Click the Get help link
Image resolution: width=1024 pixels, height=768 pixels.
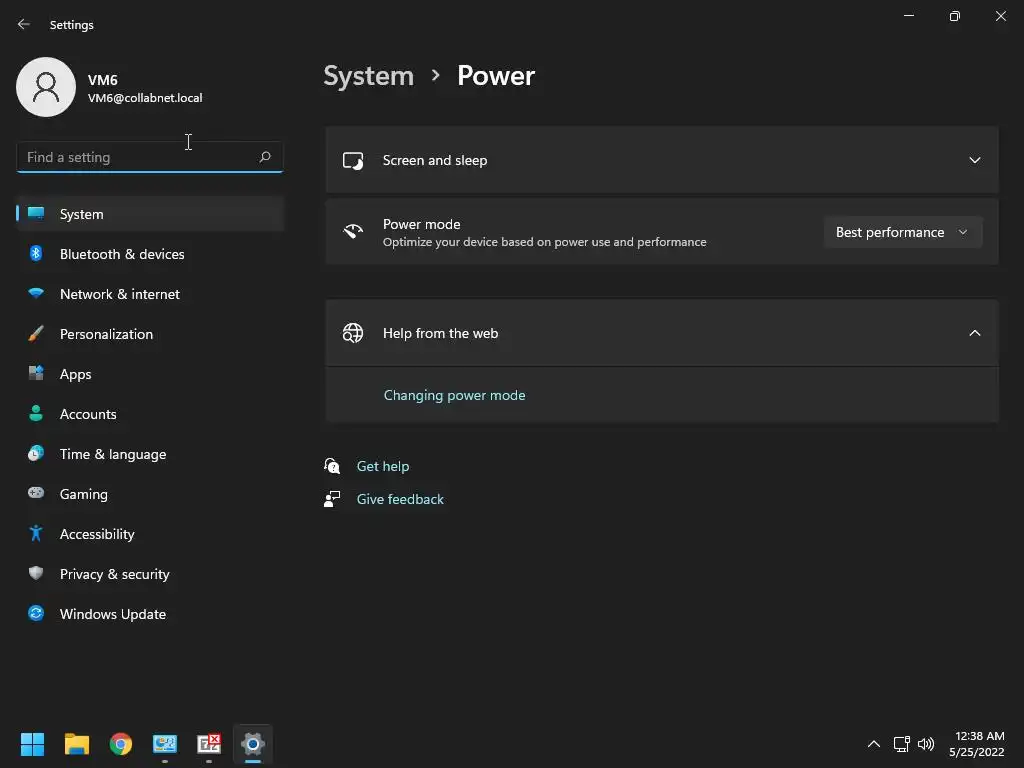(383, 466)
